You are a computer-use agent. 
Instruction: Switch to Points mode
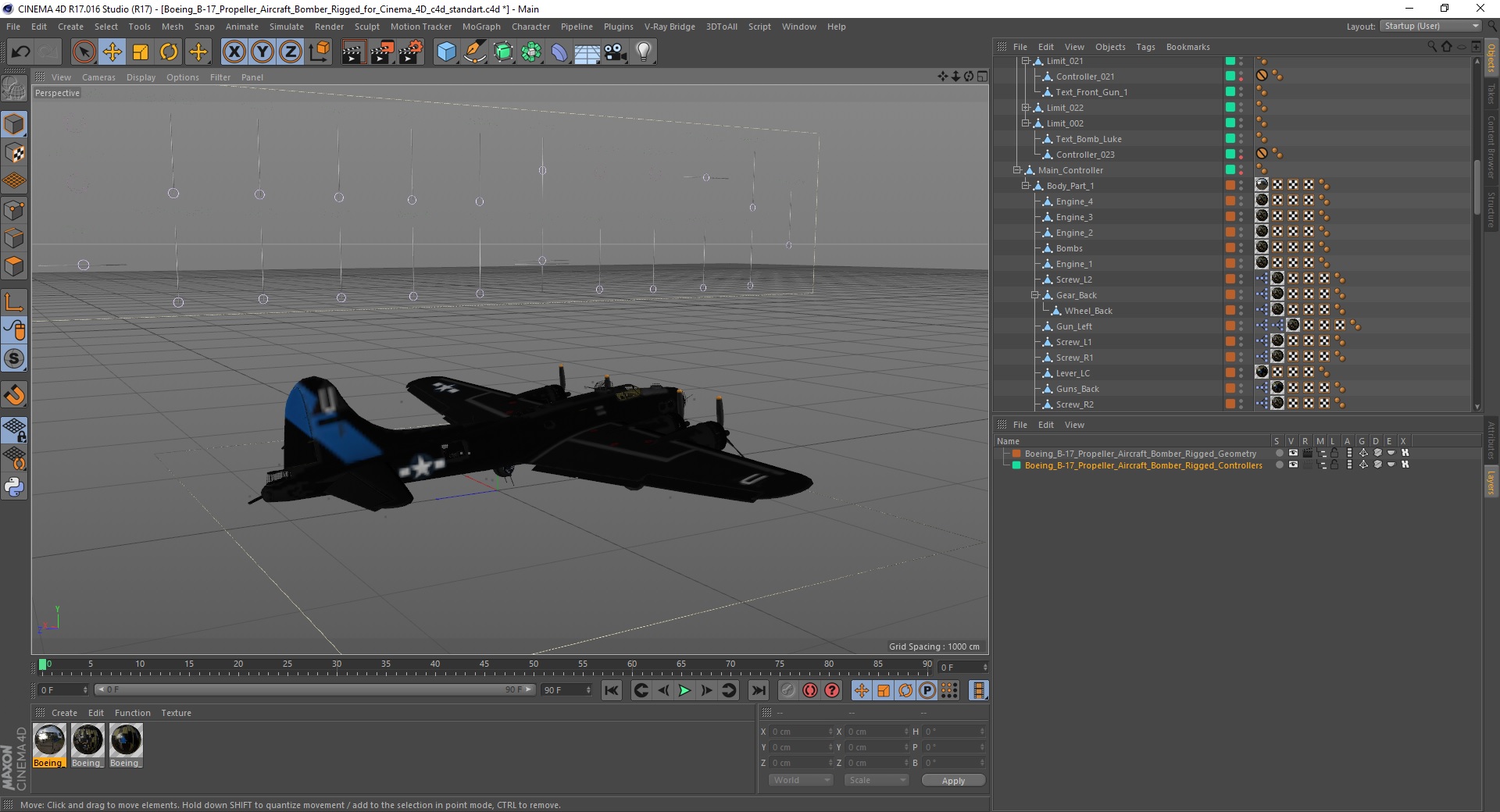click(14, 210)
